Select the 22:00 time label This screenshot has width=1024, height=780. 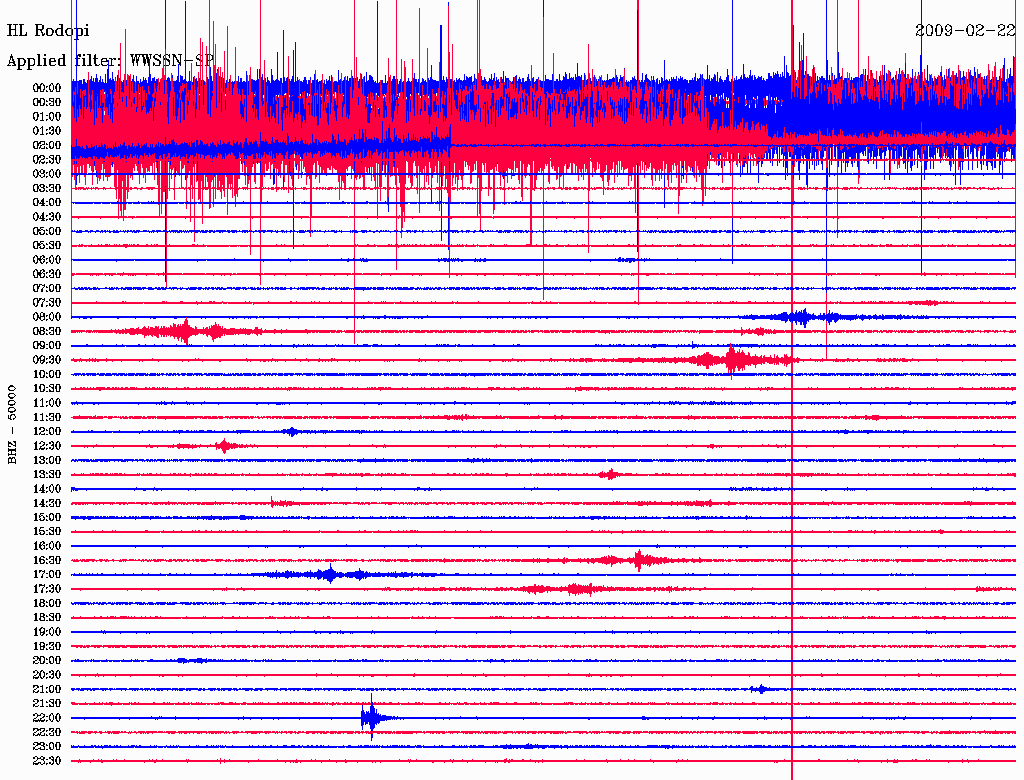click(47, 718)
